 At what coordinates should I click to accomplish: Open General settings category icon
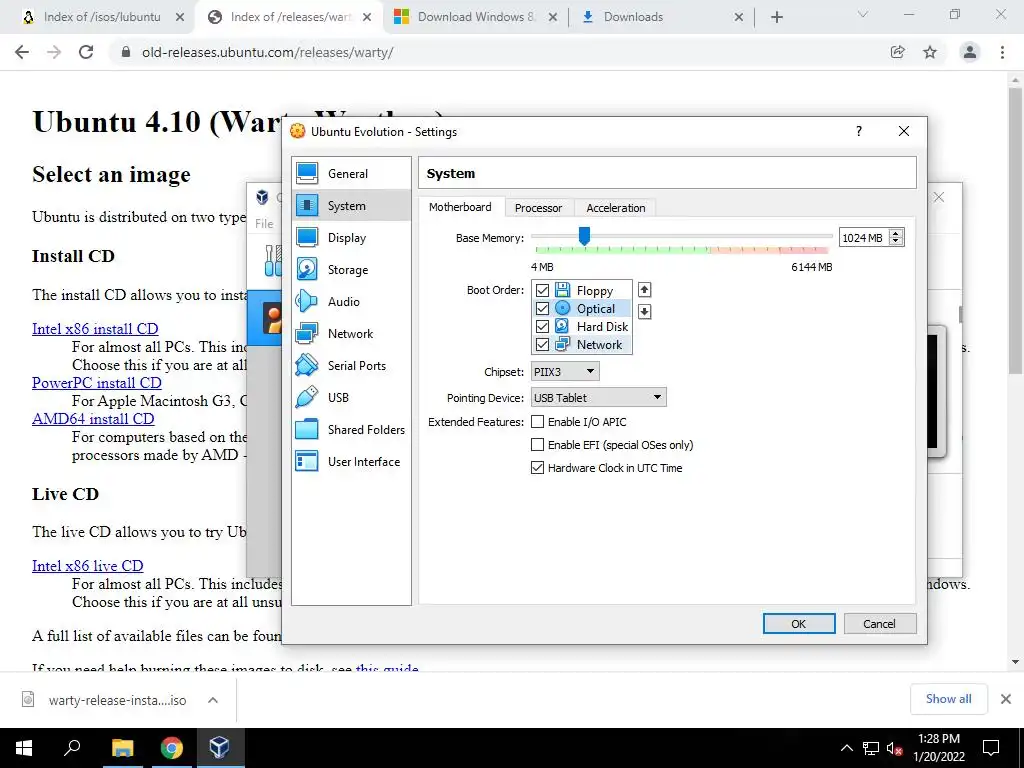[x=307, y=174]
